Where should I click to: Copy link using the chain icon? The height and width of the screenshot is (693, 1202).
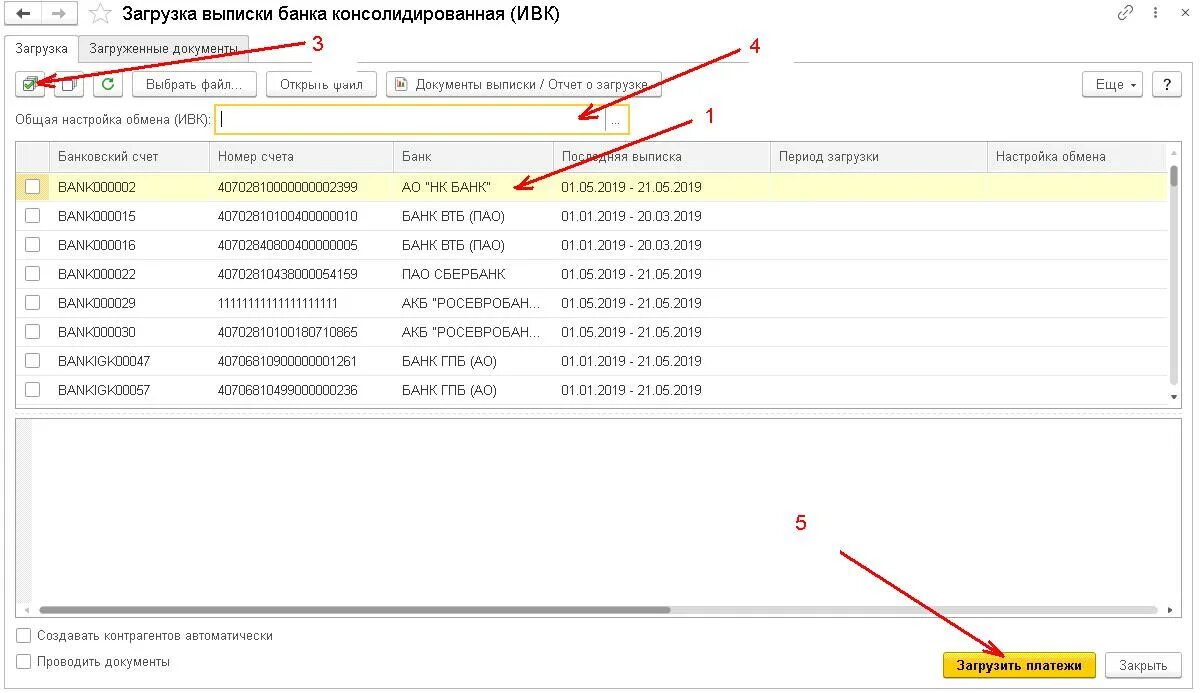(1125, 14)
